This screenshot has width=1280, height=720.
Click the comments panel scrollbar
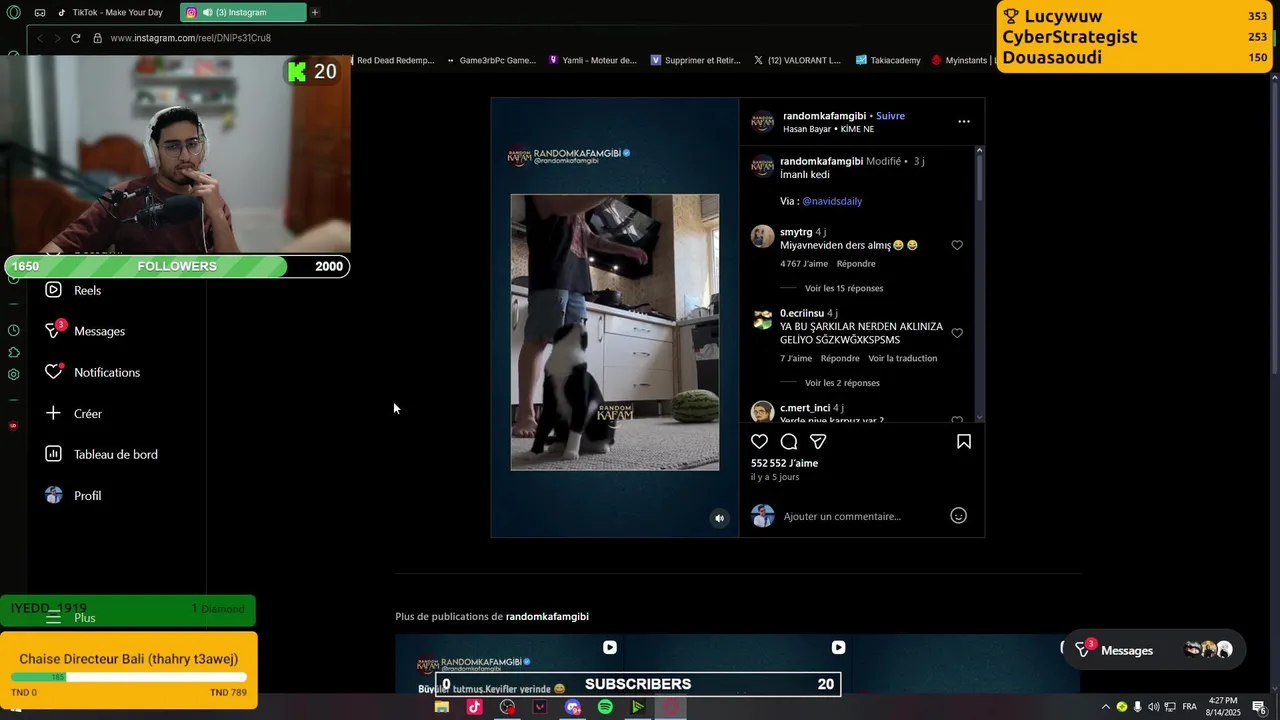[x=979, y=177]
